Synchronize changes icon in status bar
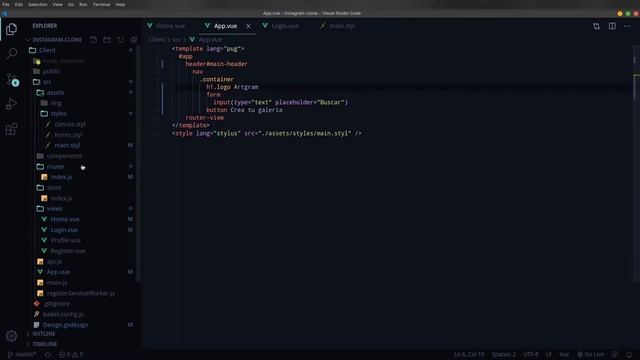640x360 pixels. point(48,355)
